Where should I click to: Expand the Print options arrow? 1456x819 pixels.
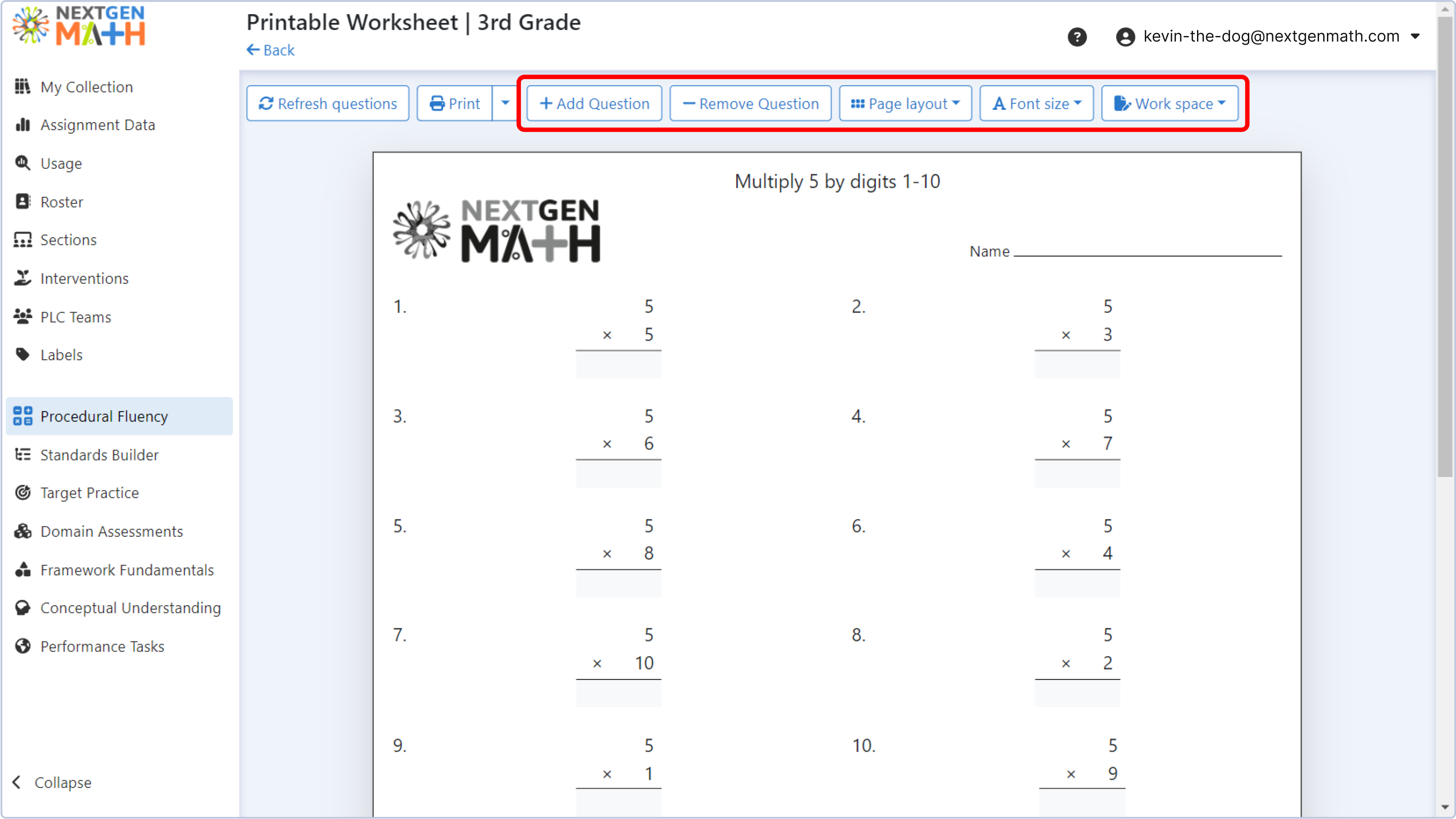click(505, 104)
